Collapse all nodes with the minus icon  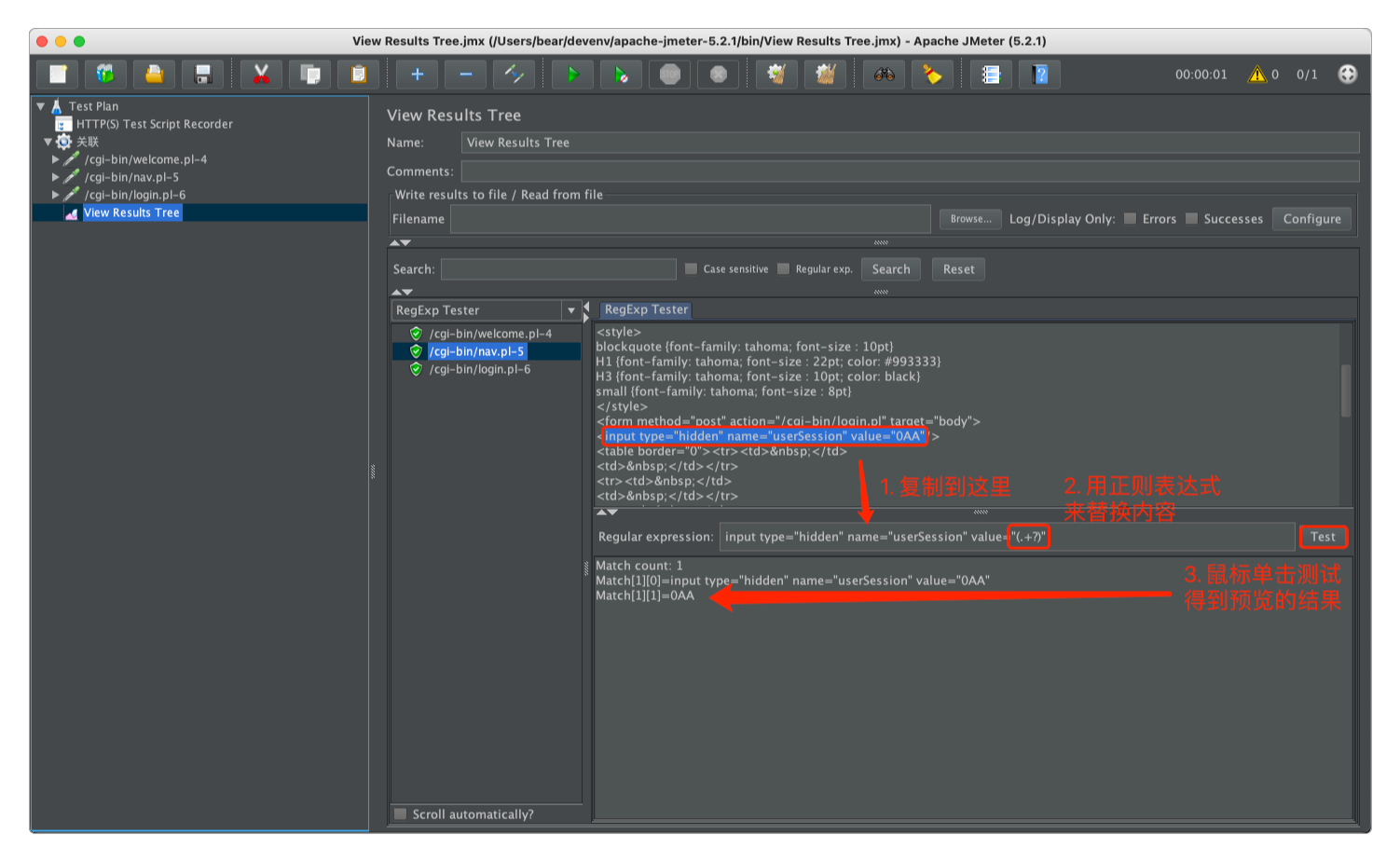pos(466,75)
